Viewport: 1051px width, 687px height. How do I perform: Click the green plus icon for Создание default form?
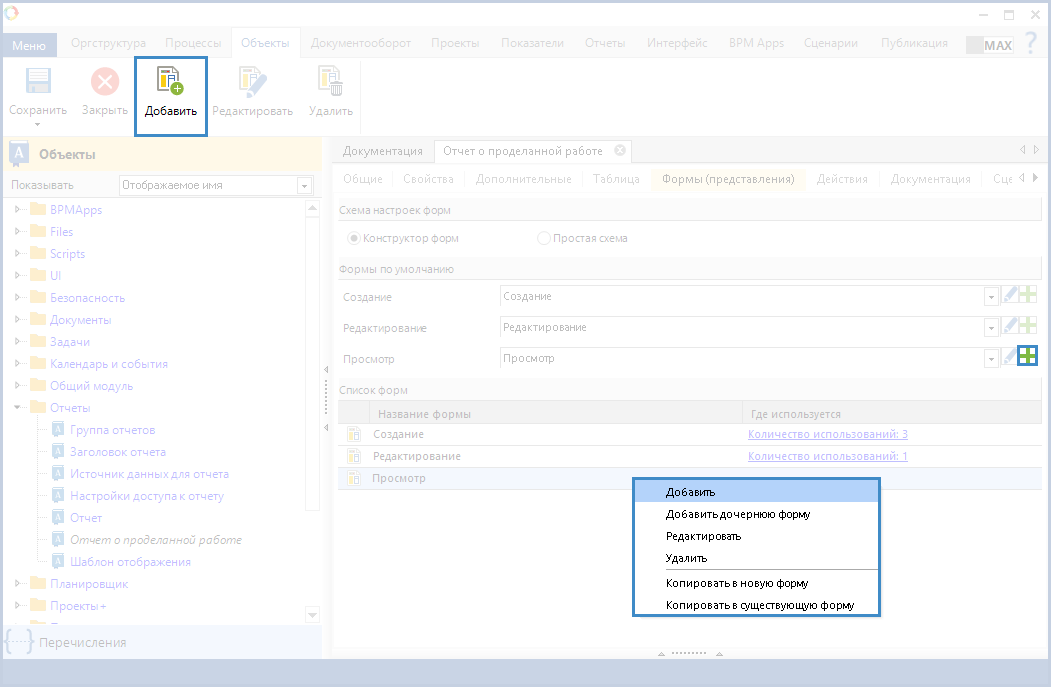pyautogui.click(x=1028, y=295)
